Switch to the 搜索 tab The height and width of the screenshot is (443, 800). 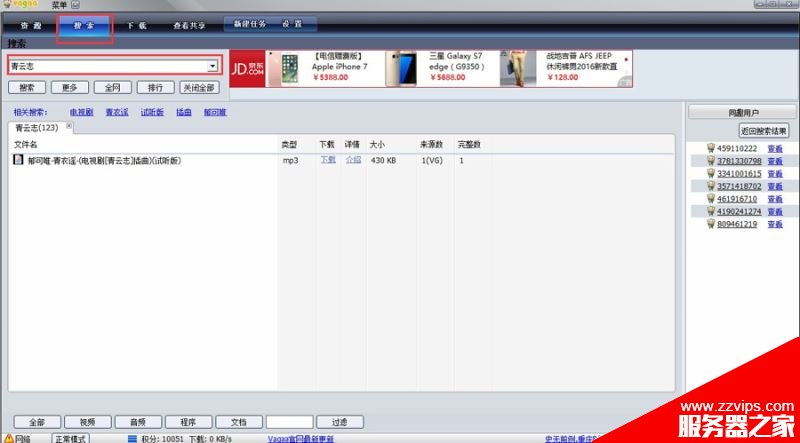84,26
